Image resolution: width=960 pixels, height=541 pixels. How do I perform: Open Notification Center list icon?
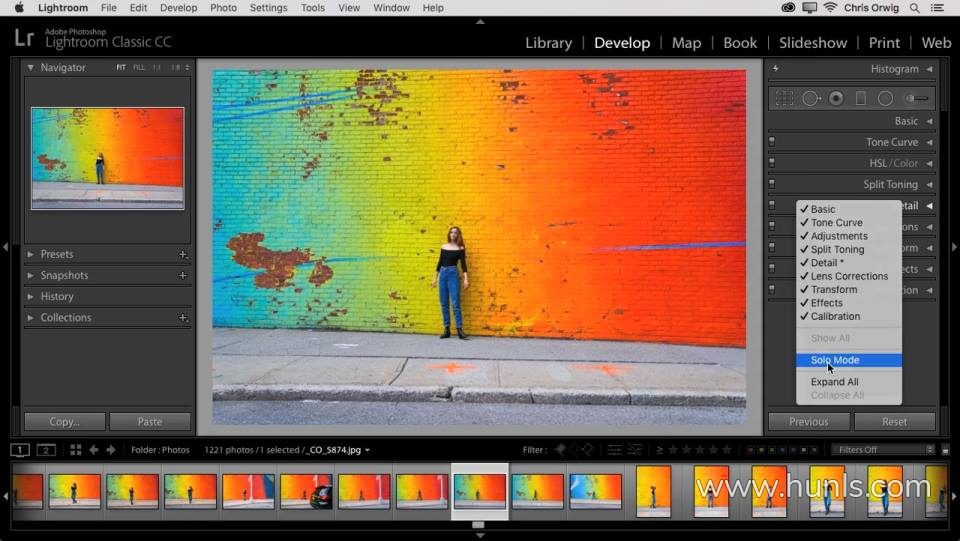click(937, 8)
